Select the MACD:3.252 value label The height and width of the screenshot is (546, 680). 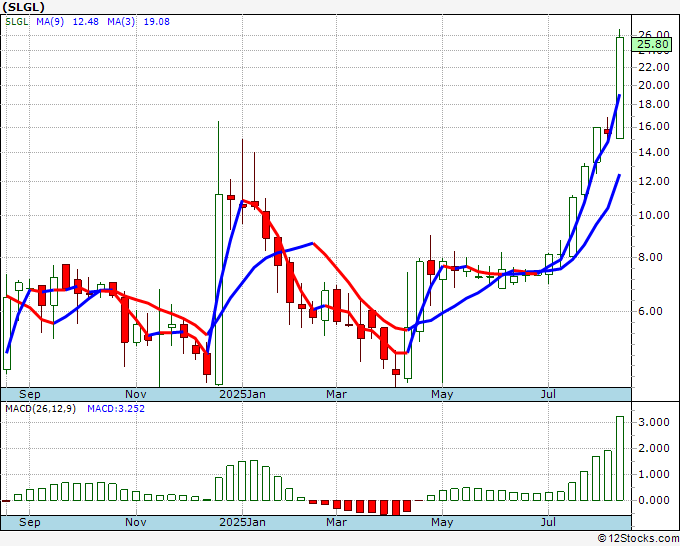(116, 409)
